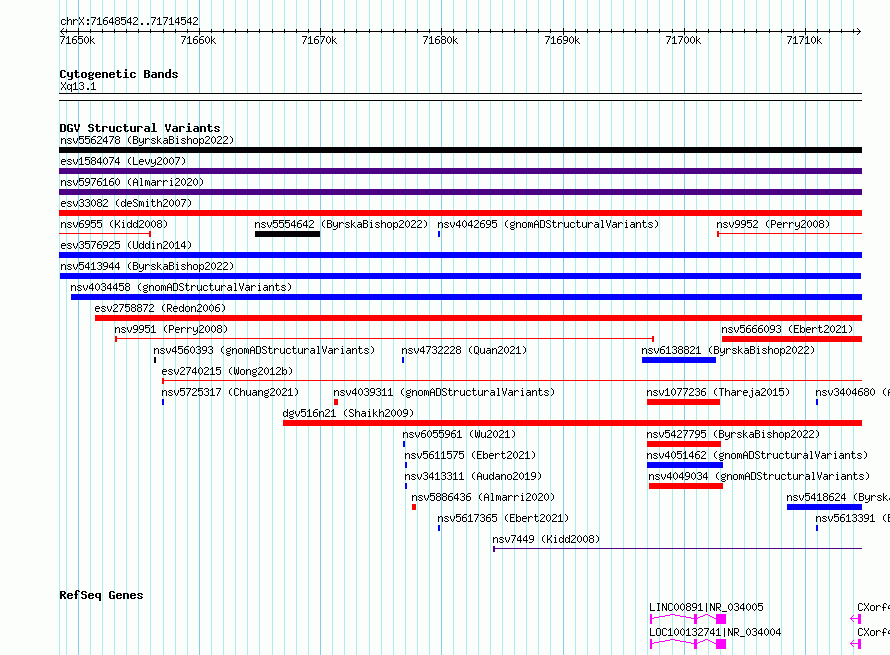
Task: Click nsv5611575 (Ebert2021) label
Action: point(470,455)
